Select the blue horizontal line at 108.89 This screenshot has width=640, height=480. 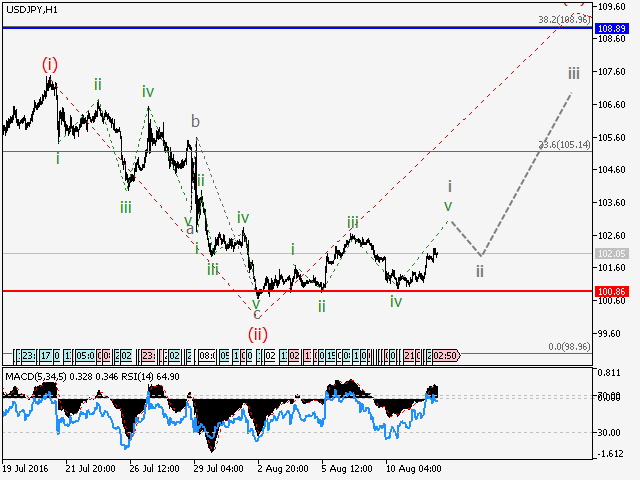pos(297,28)
